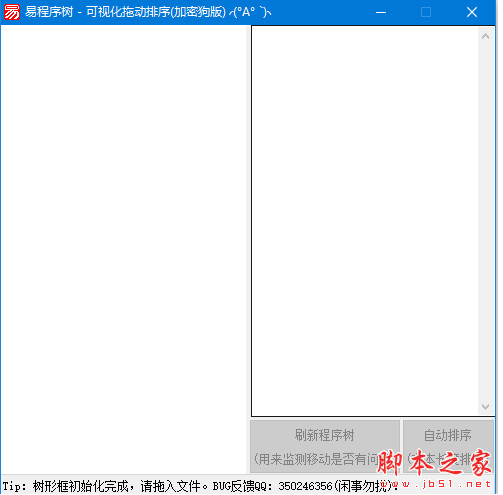Viewport: 503px width, 495px height.
Task: Close the 易程序树 window
Action: point(472,12)
